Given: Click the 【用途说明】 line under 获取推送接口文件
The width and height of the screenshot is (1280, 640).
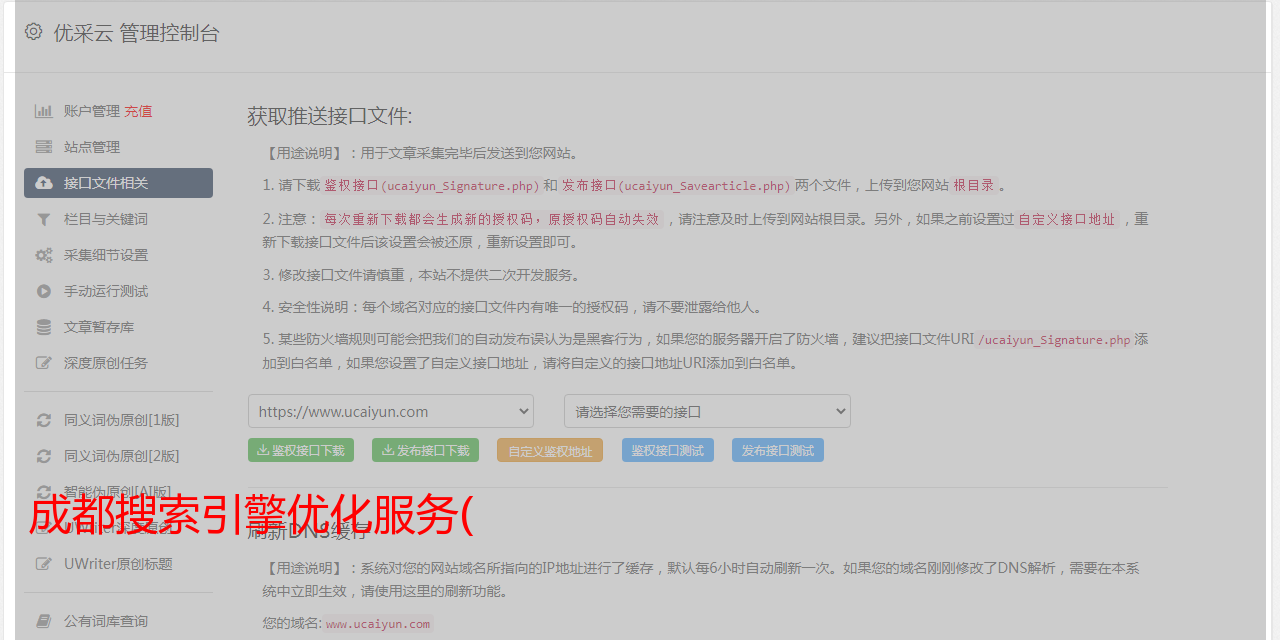Looking at the screenshot, I should point(421,153).
